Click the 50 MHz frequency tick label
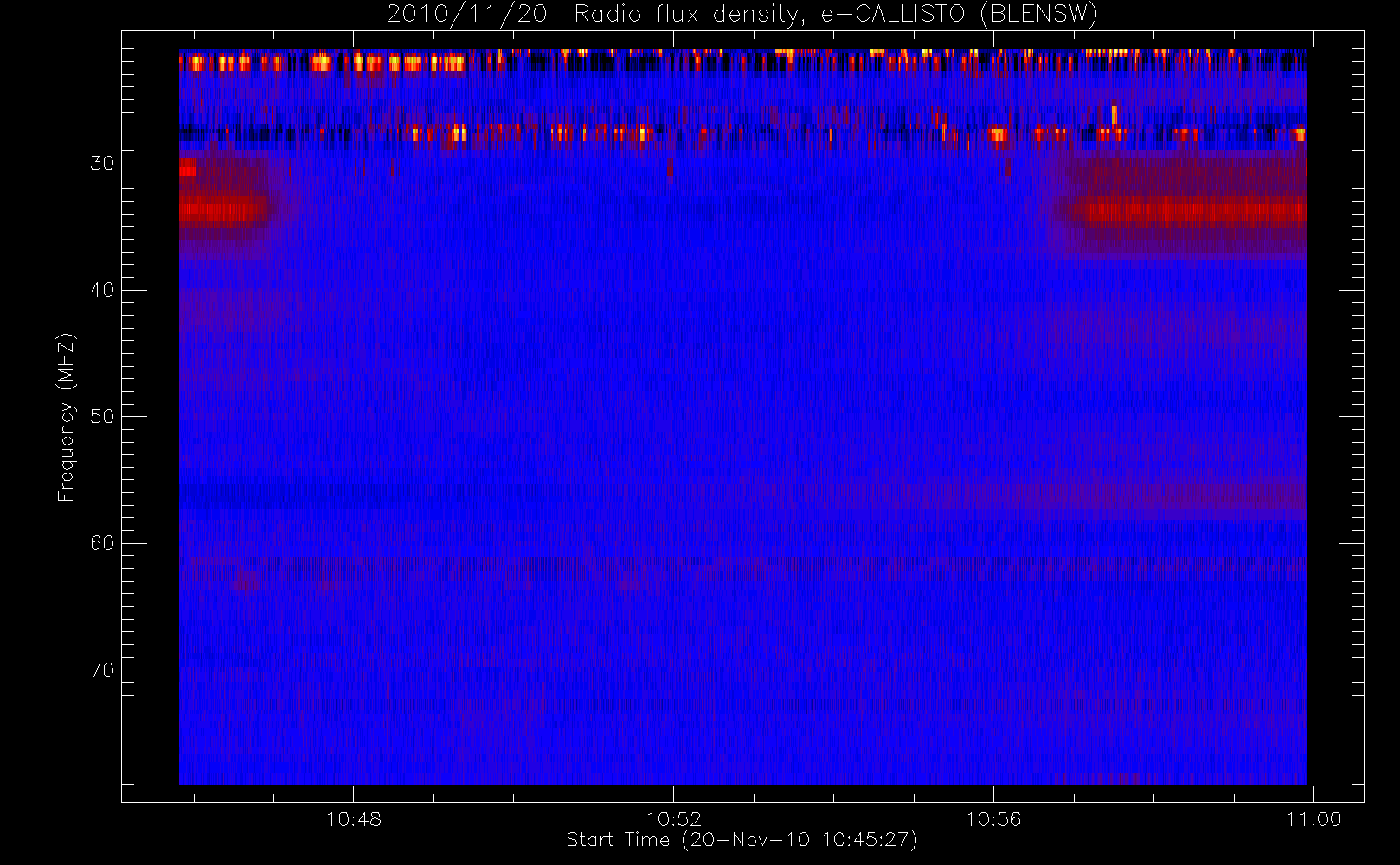Image resolution: width=1400 pixels, height=865 pixels. [x=102, y=417]
